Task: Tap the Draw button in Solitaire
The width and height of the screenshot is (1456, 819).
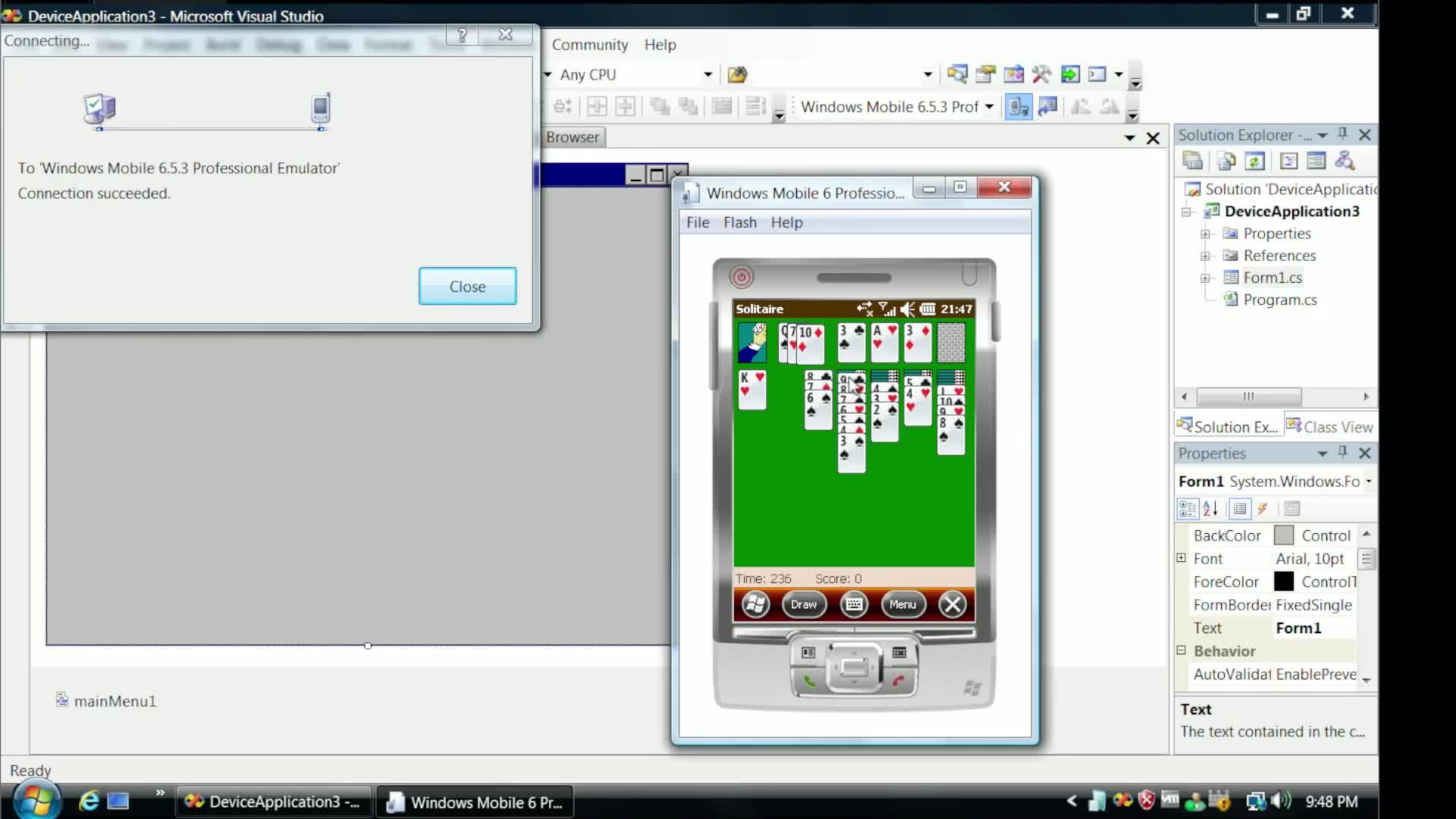Action: tap(804, 604)
